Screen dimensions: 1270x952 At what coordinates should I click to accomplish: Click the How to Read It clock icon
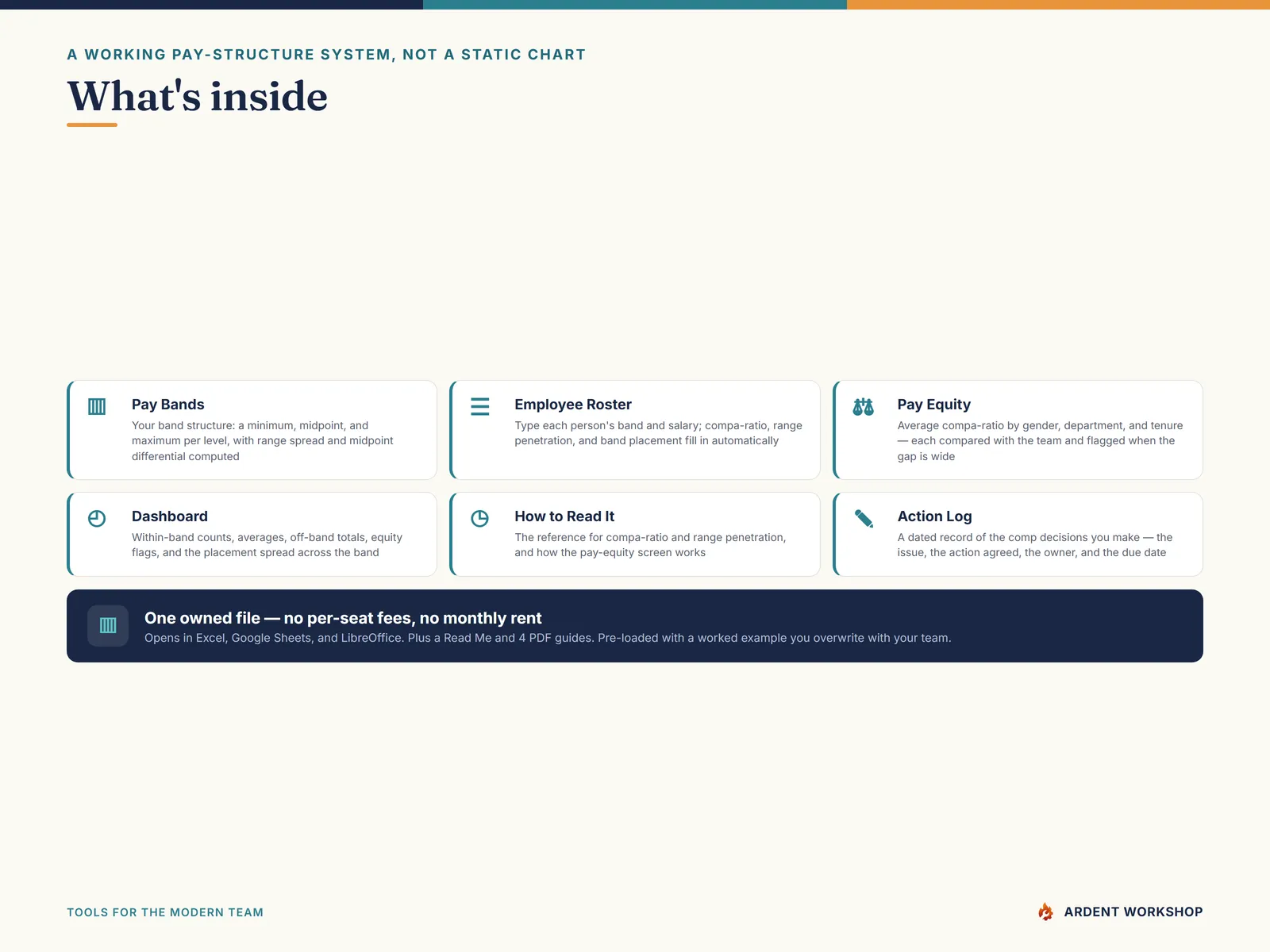pos(480,519)
